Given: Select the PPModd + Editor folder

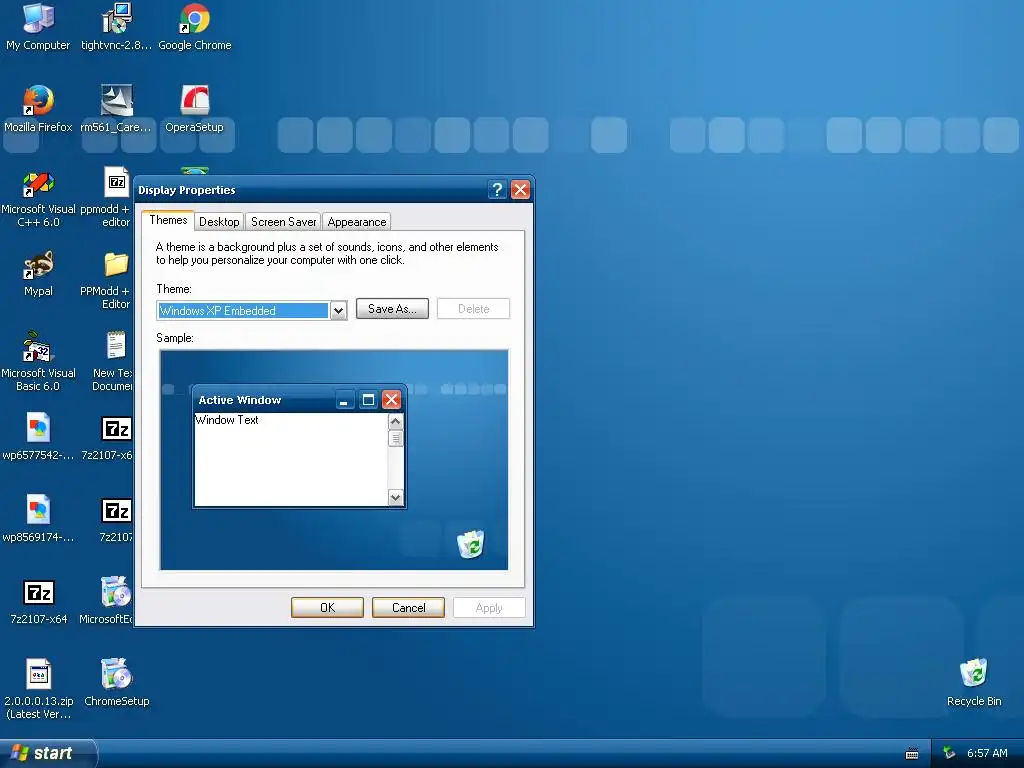Looking at the screenshot, I should click(112, 280).
